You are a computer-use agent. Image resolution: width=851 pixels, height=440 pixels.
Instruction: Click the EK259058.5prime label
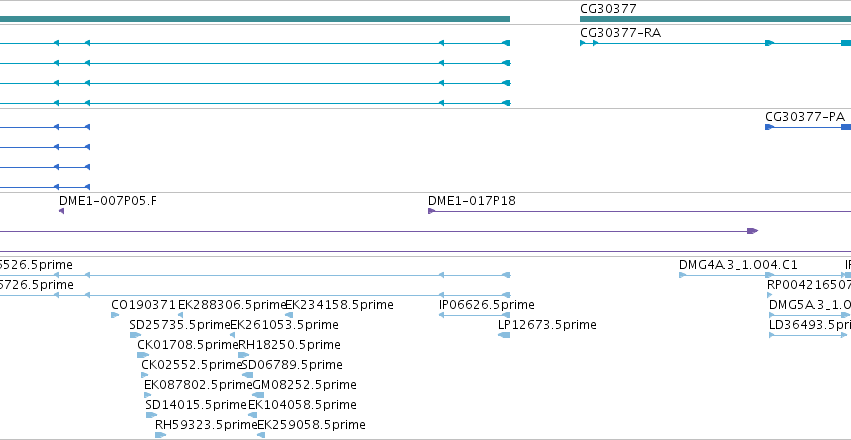tap(311, 425)
